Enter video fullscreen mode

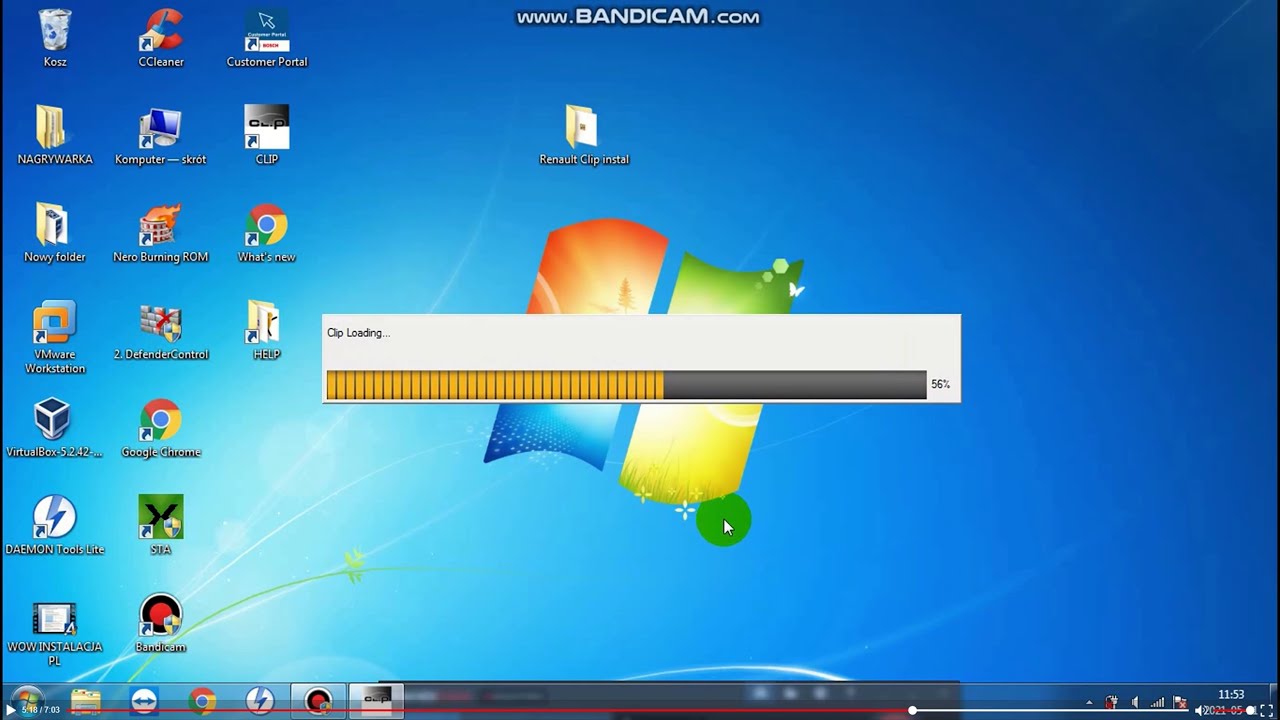(x=1267, y=710)
